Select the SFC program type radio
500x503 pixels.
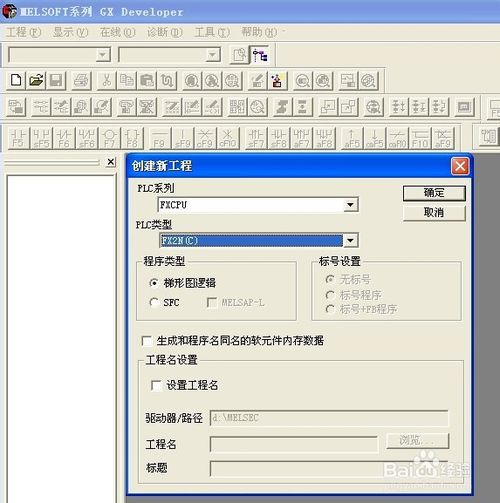(x=154, y=302)
